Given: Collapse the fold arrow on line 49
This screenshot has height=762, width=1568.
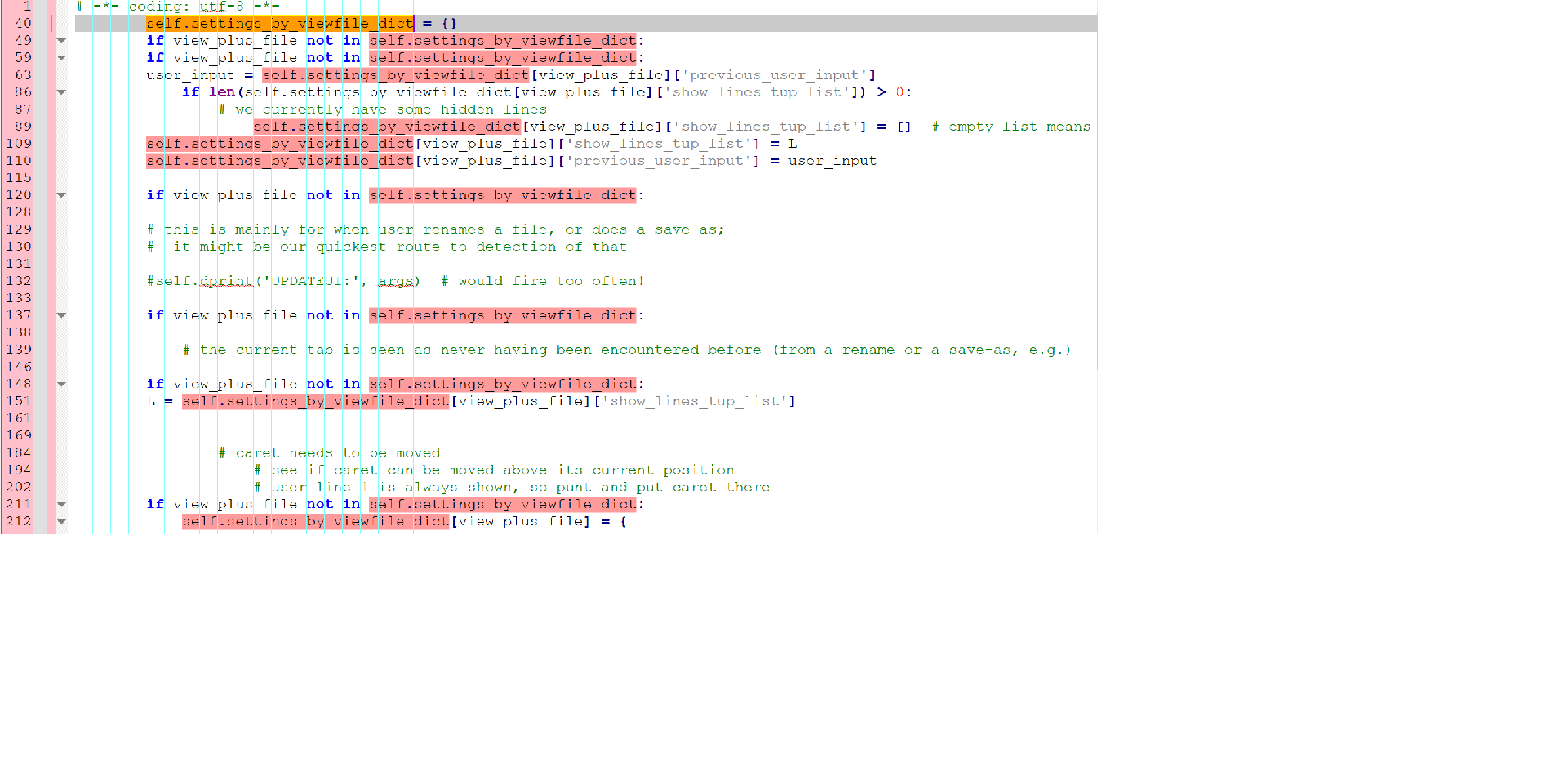Looking at the screenshot, I should [x=61, y=41].
